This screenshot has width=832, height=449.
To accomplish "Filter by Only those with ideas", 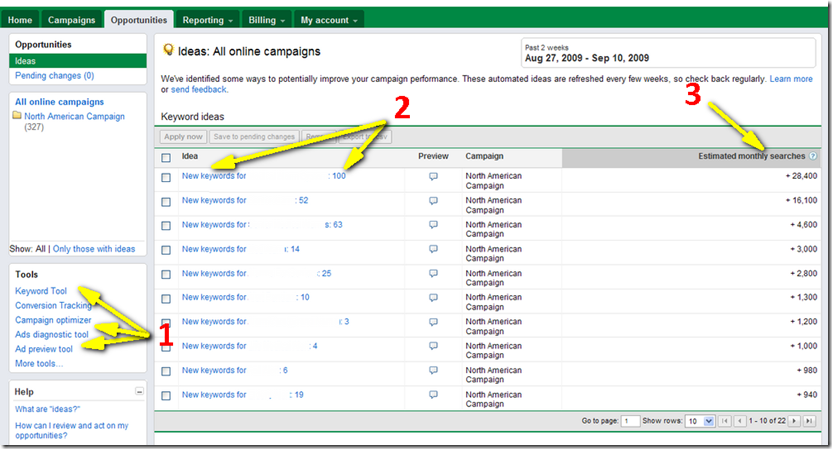I will pyautogui.click(x=94, y=249).
